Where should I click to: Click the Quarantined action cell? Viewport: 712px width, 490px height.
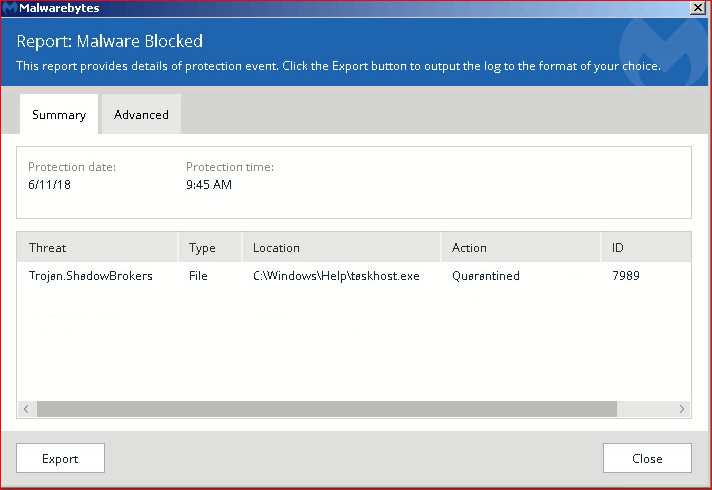pos(486,276)
